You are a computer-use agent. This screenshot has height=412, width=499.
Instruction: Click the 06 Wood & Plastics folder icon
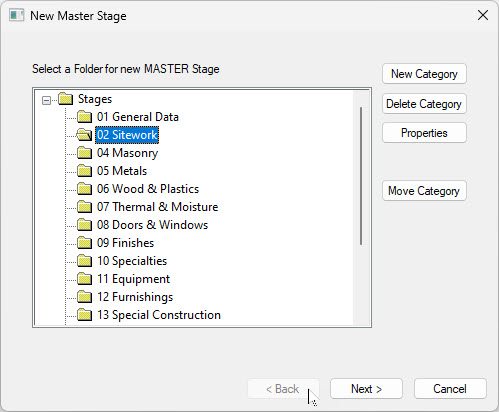point(84,189)
